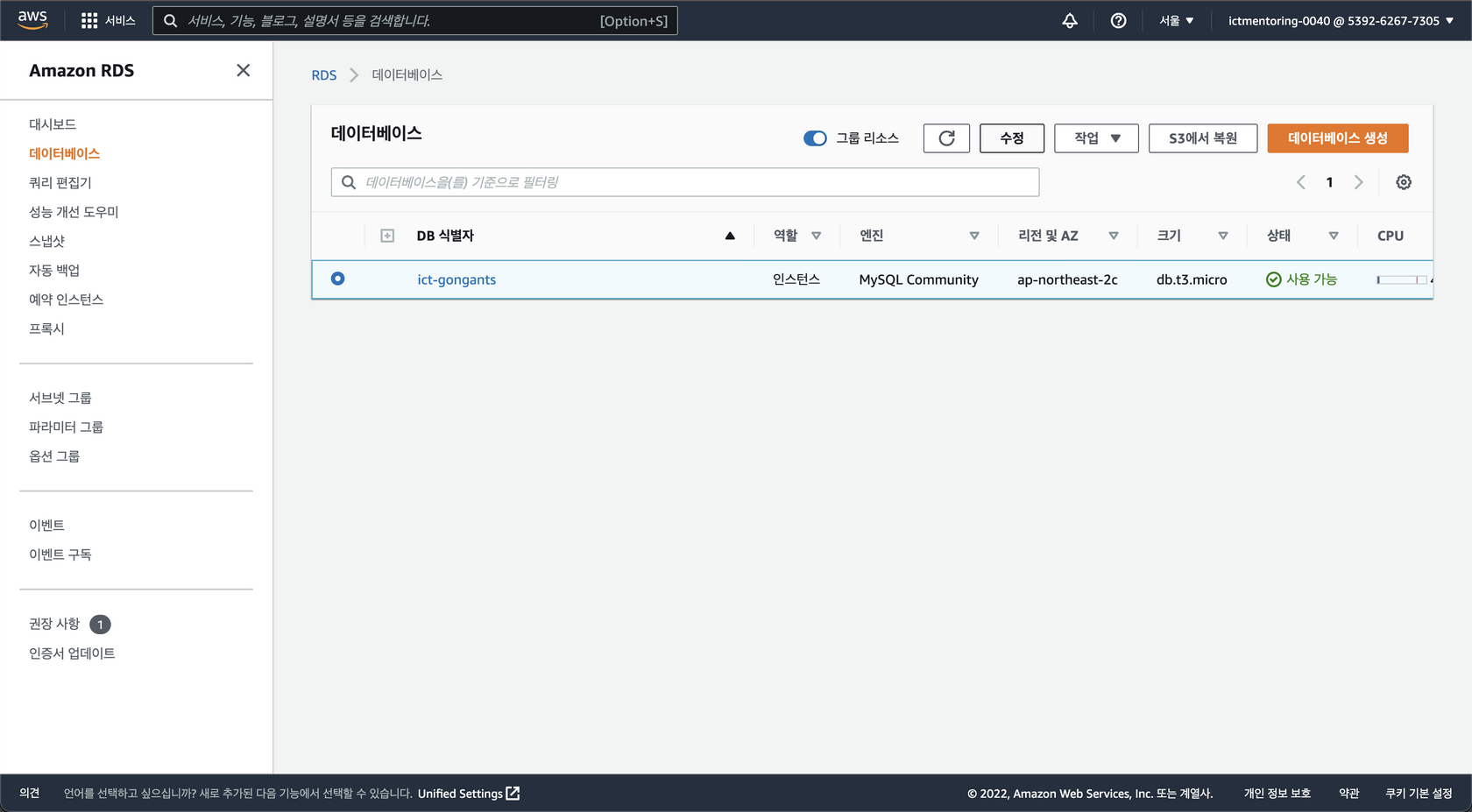1472x812 pixels.
Task: Open the Feedback link in footer
Action: (x=30, y=794)
